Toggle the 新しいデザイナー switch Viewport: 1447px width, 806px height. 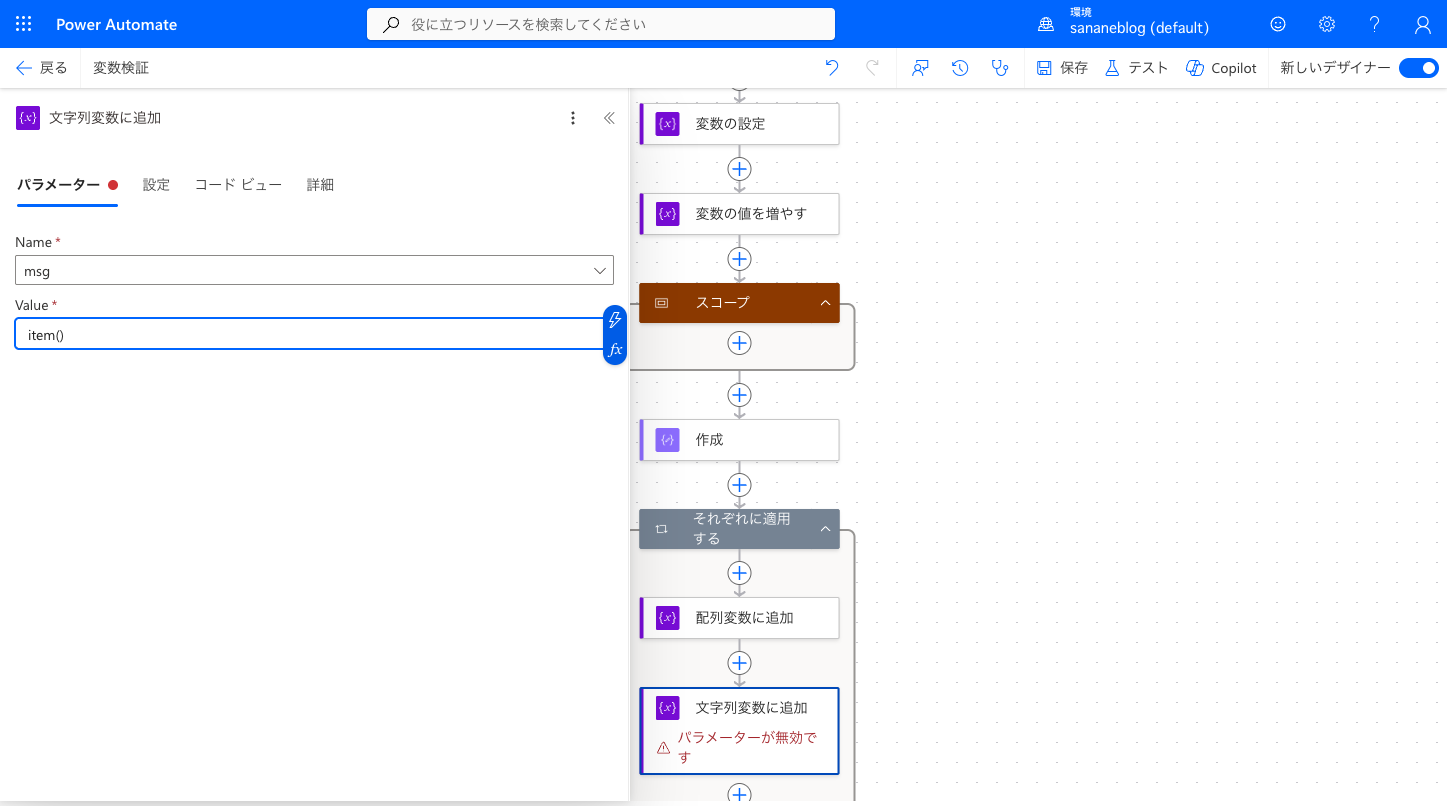click(1418, 68)
